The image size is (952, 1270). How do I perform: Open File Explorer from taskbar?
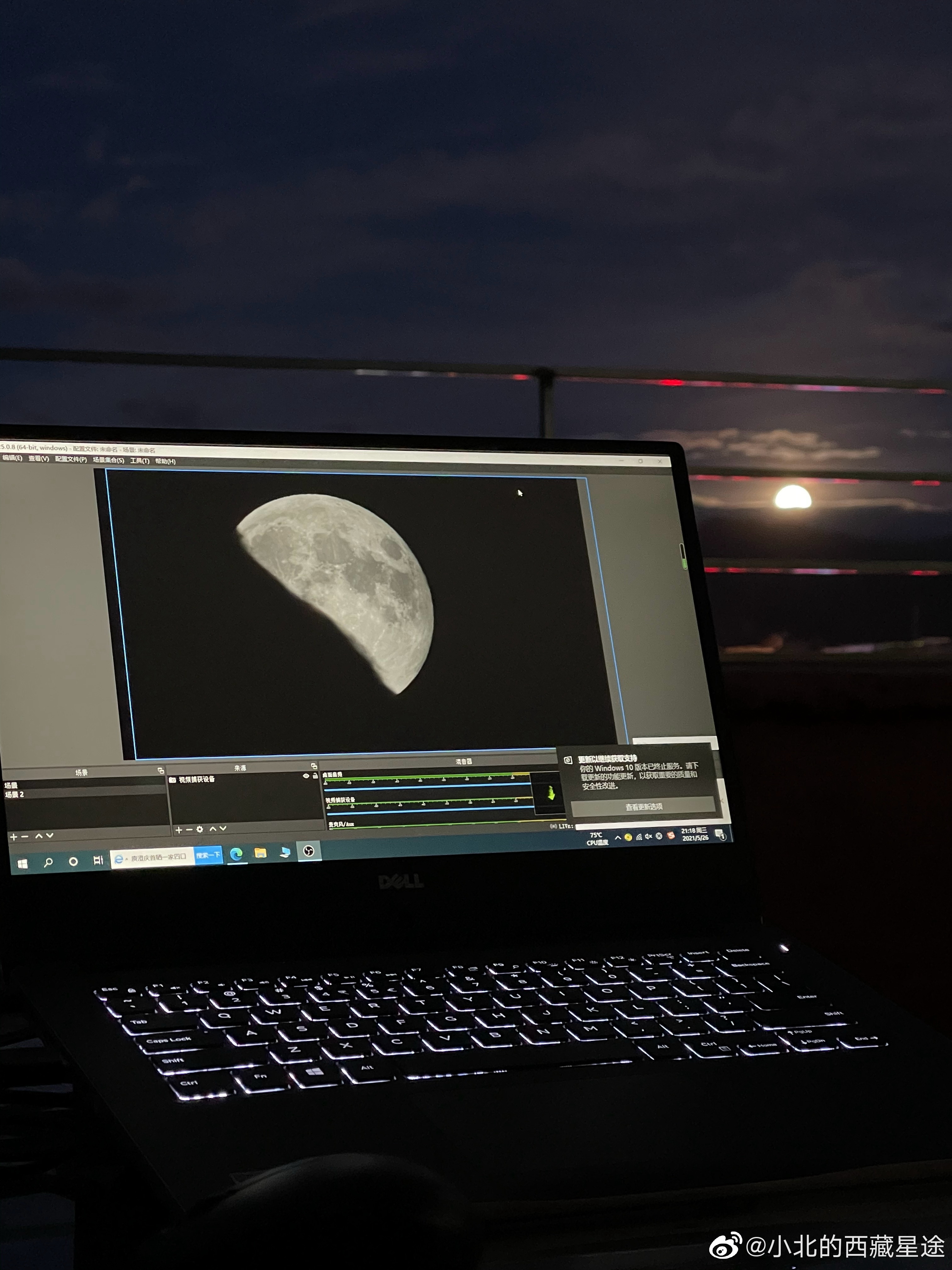click(x=261, y=853)
